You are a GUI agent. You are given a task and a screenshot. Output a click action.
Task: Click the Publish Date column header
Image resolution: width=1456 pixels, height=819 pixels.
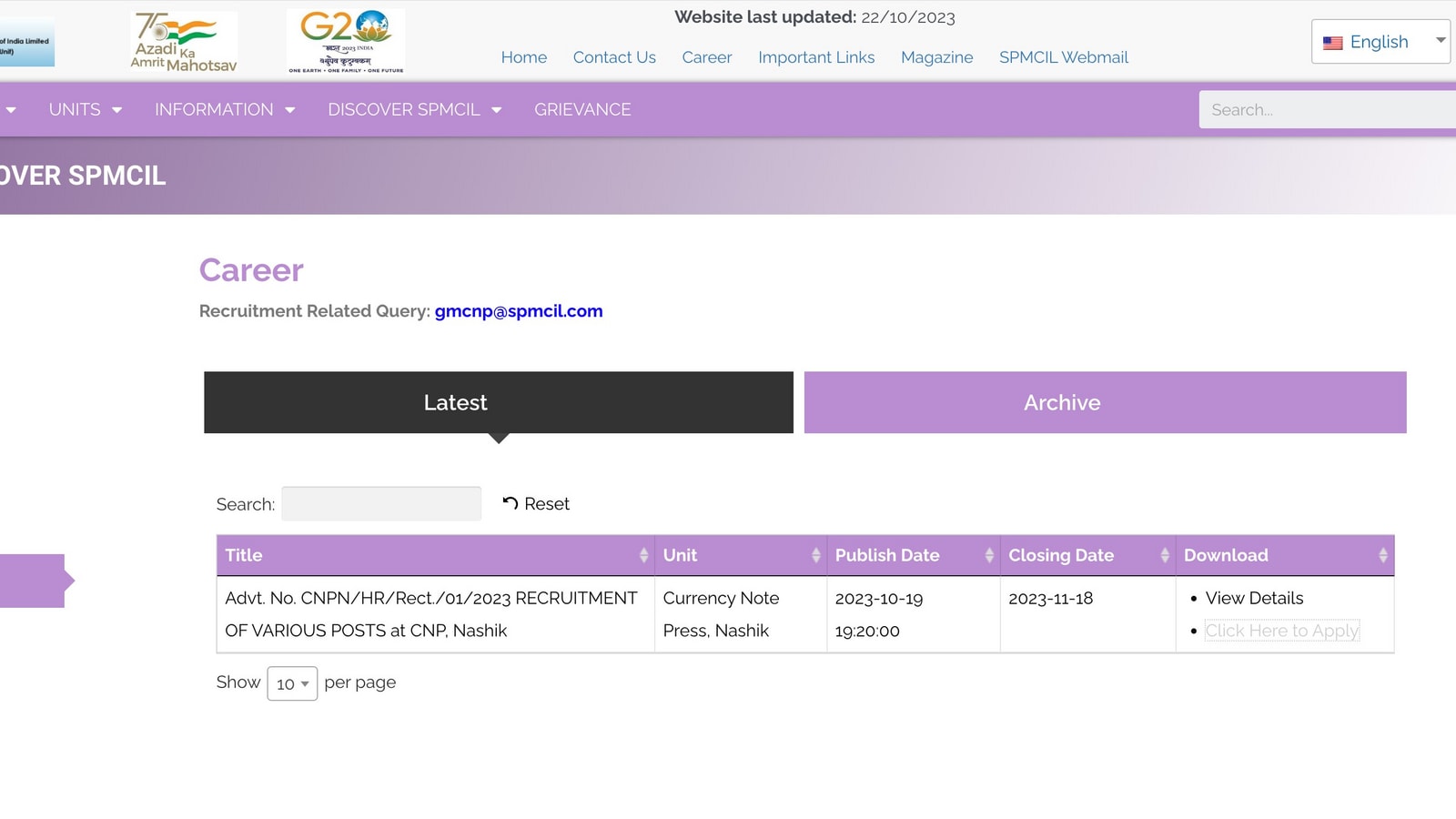pyautogui.click(x=914, y=555)
